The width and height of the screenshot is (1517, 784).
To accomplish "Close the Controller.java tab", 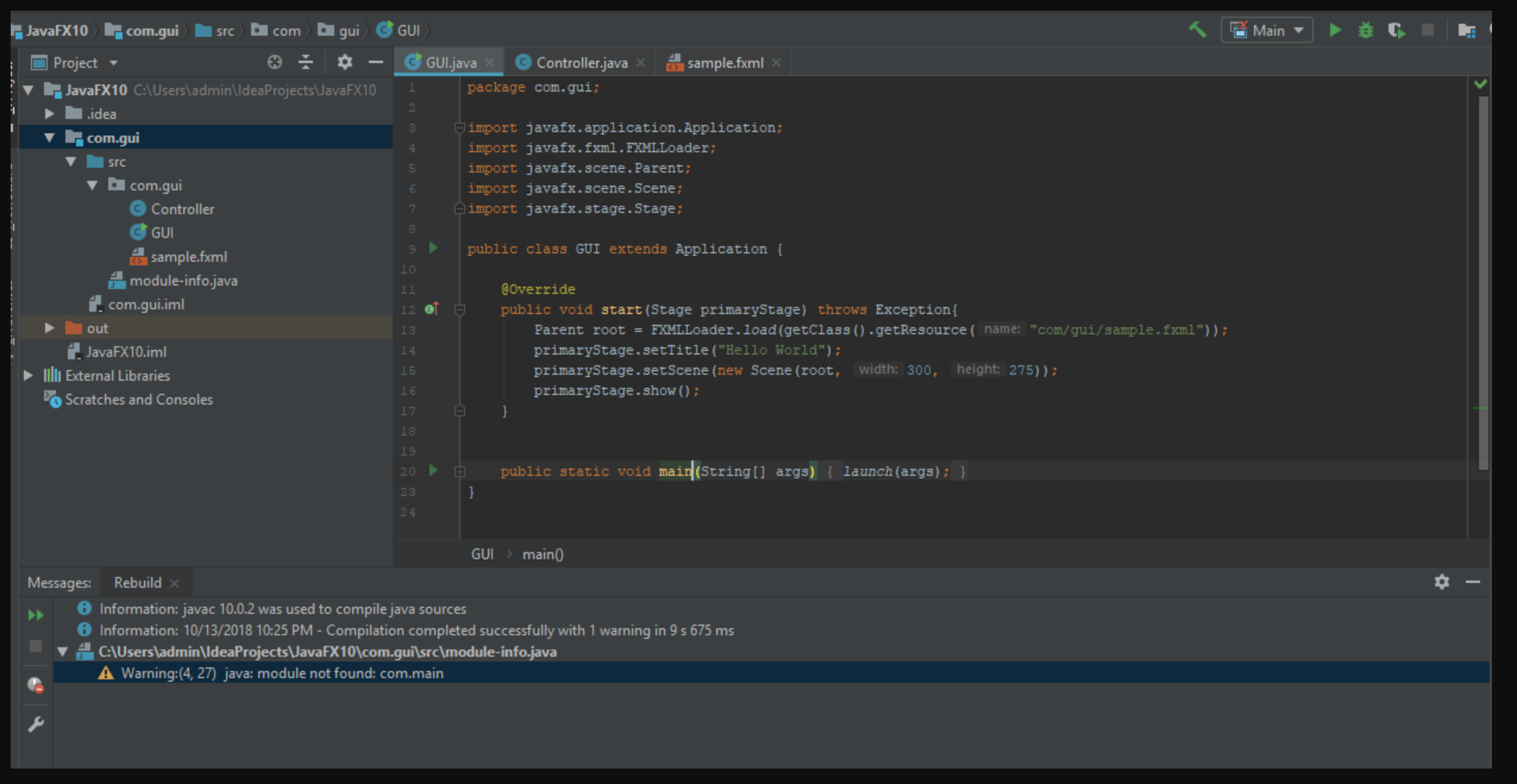I will click(641, 62).
